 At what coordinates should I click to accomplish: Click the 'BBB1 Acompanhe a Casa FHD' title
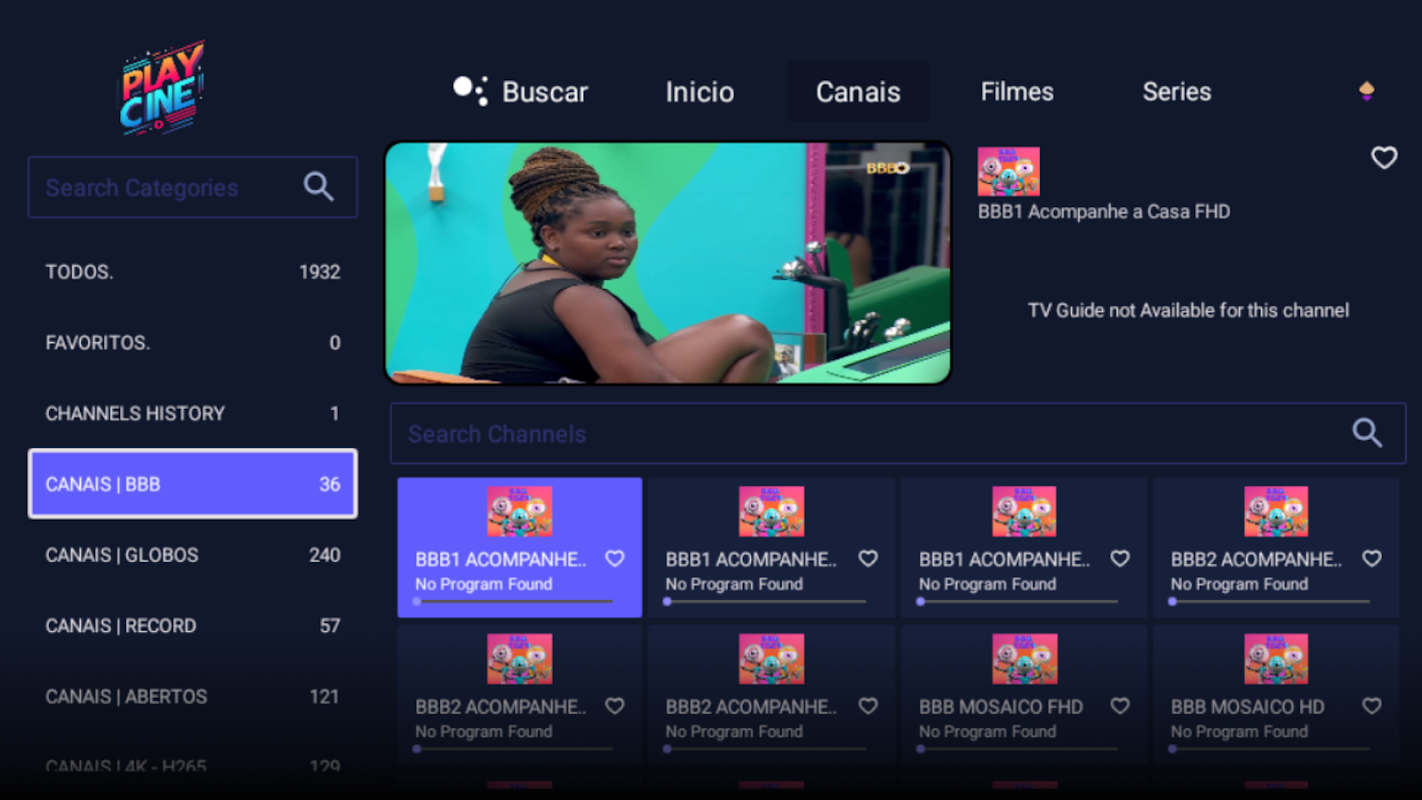tap(1104, 211)
